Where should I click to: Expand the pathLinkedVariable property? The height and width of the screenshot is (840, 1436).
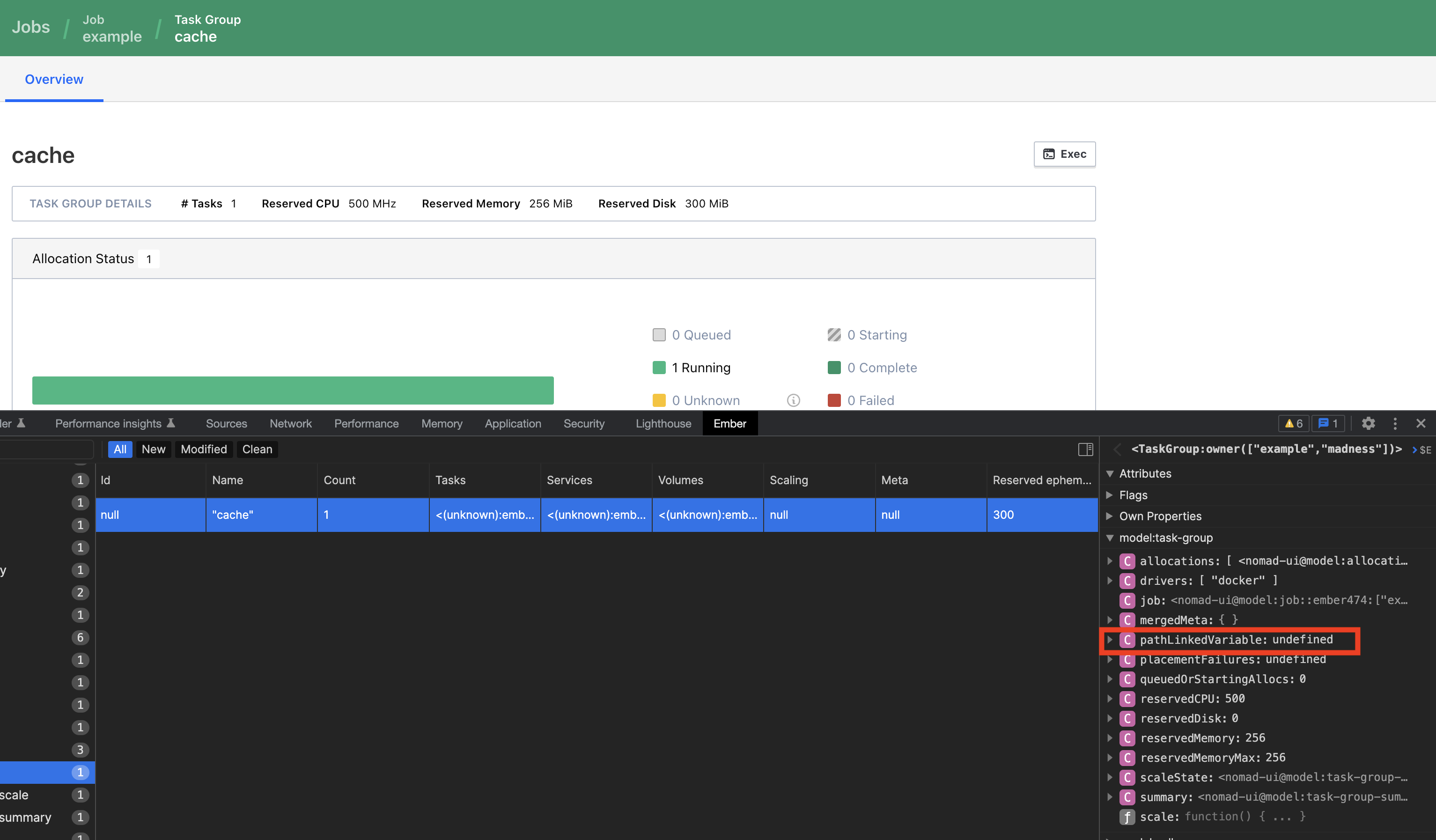pos(1110,640)
